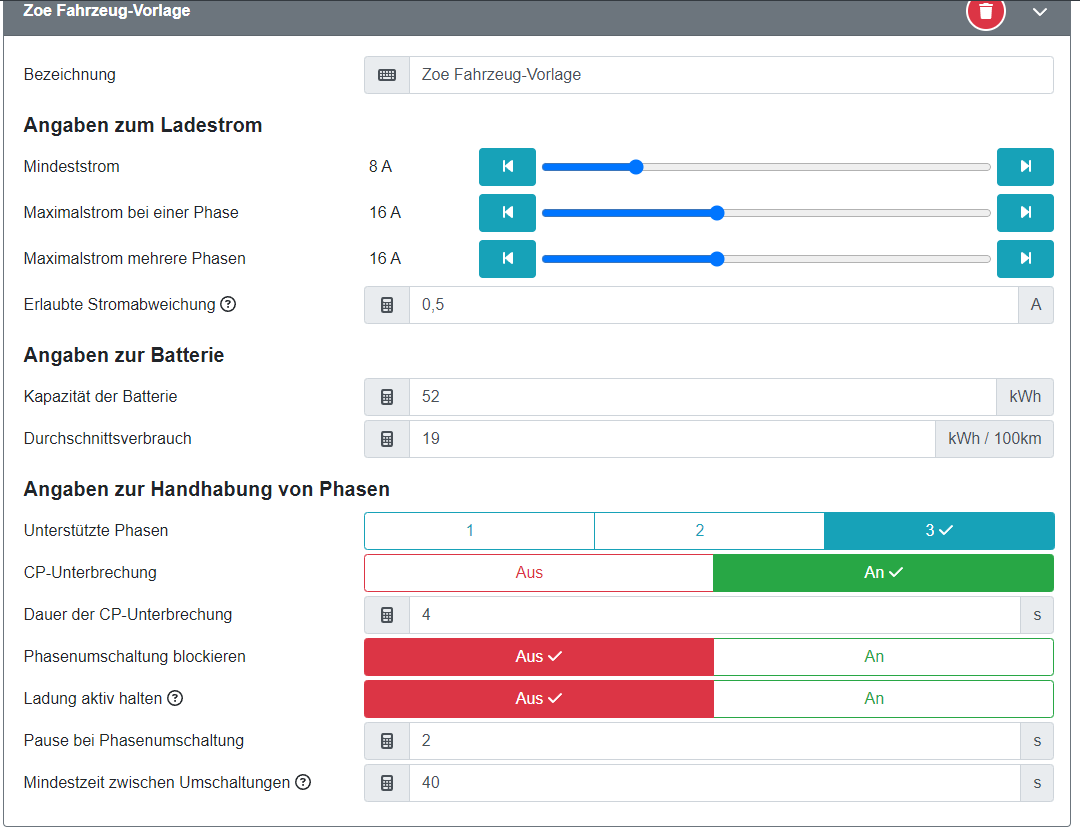This screenshot has height=832, width=1080.
Task: Decrease Mindeststrom with the left step button
Action: click(x=507, y=167)
